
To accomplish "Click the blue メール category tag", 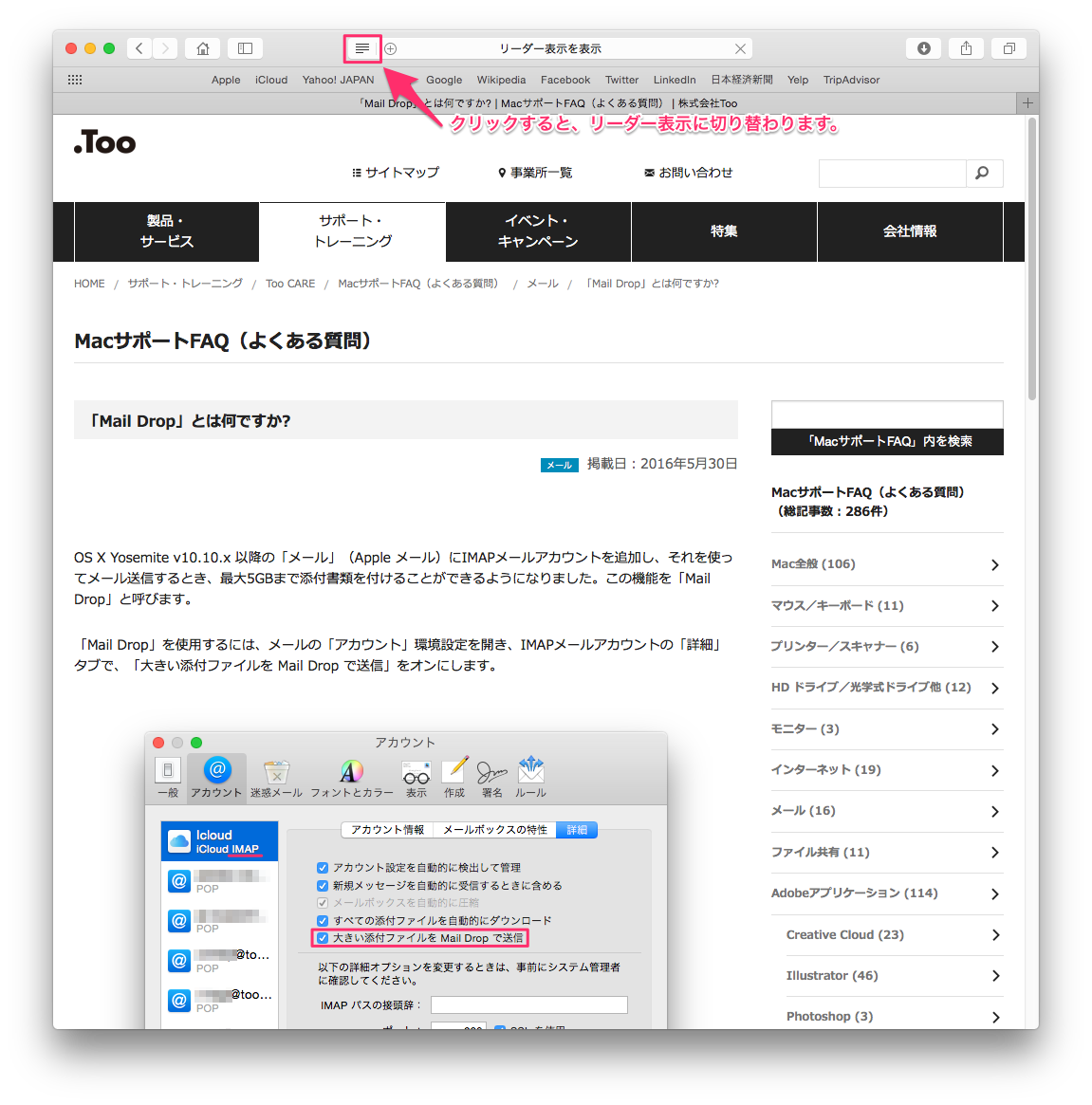I will (x=559, y=465).
